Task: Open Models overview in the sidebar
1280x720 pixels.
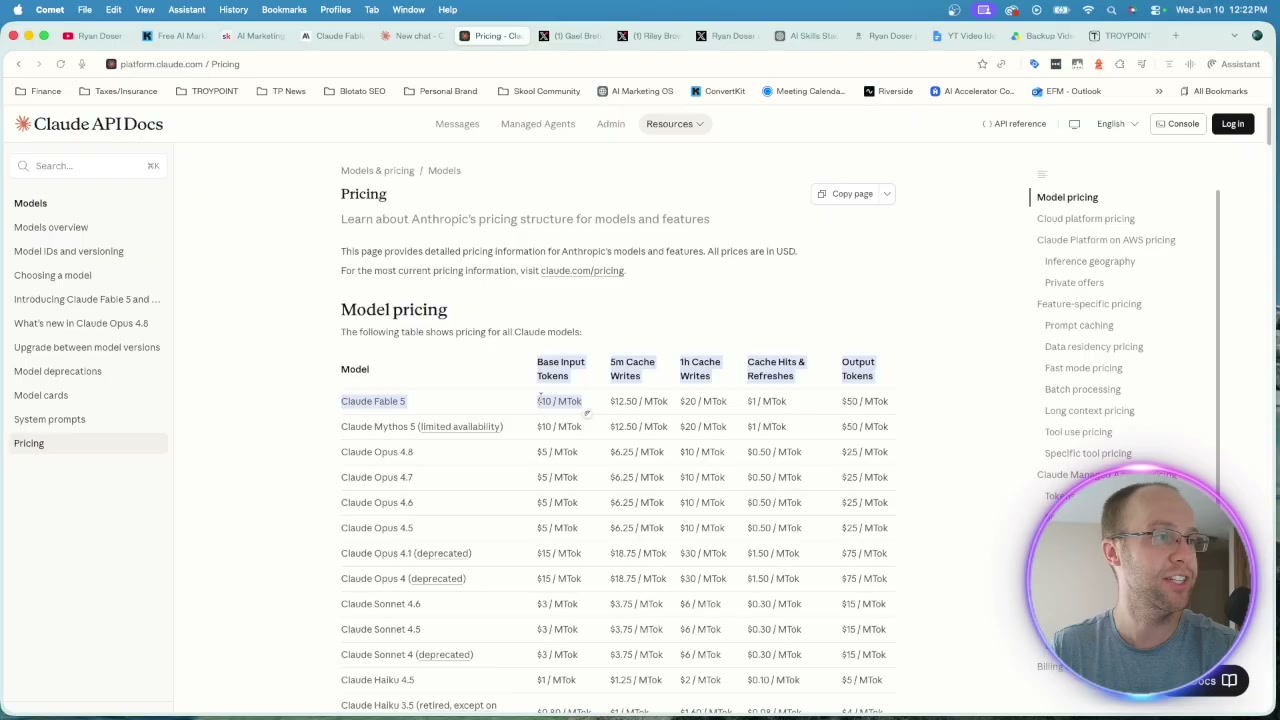Action: (x=51, y=227)
